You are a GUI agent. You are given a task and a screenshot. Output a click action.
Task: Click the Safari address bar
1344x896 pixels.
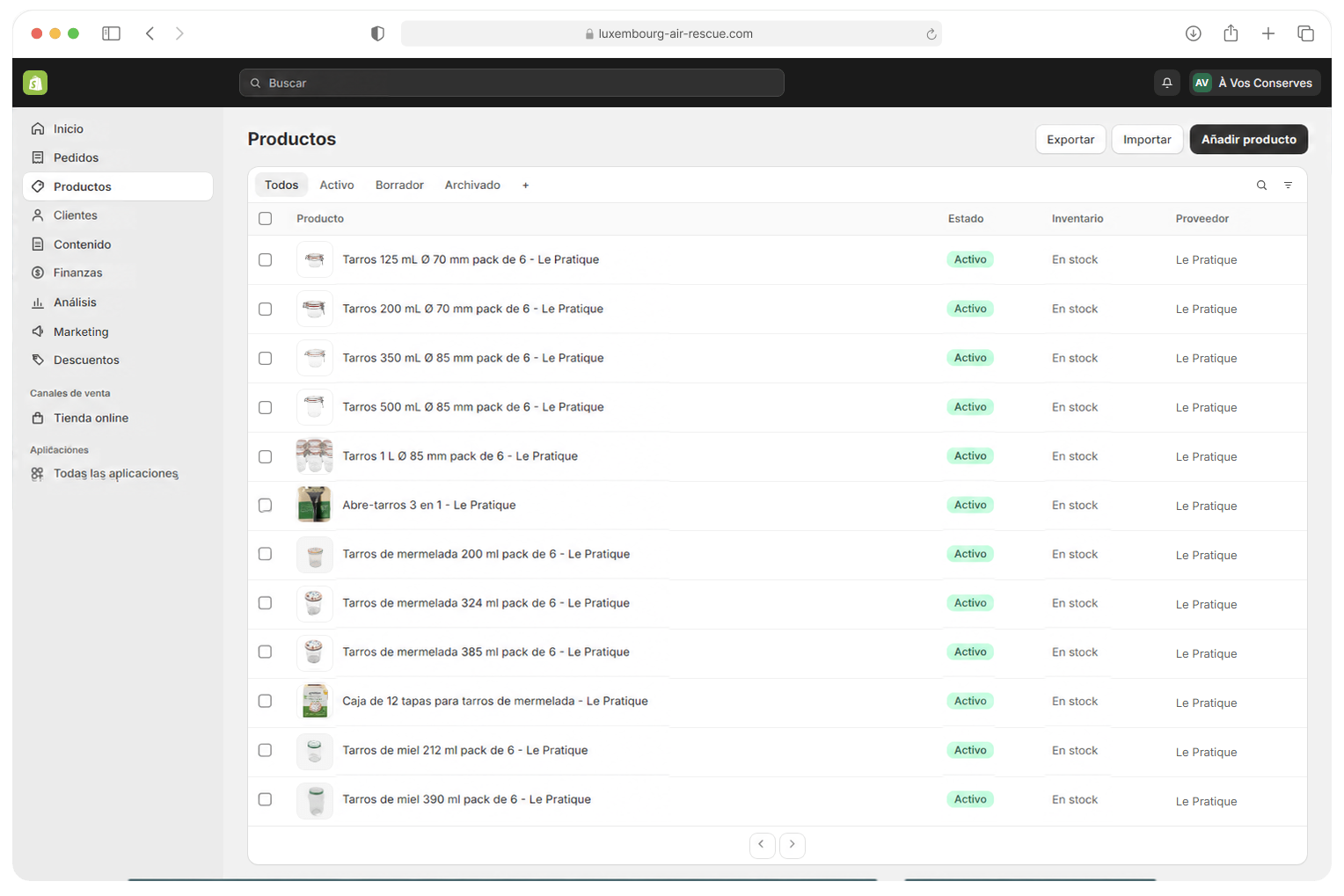(671, 33)
